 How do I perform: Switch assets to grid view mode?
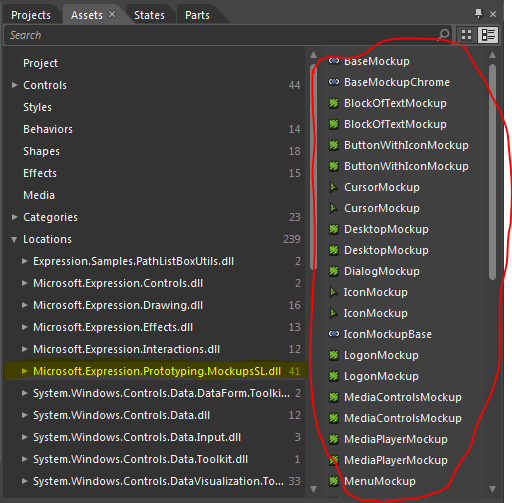tap(467, 35)
